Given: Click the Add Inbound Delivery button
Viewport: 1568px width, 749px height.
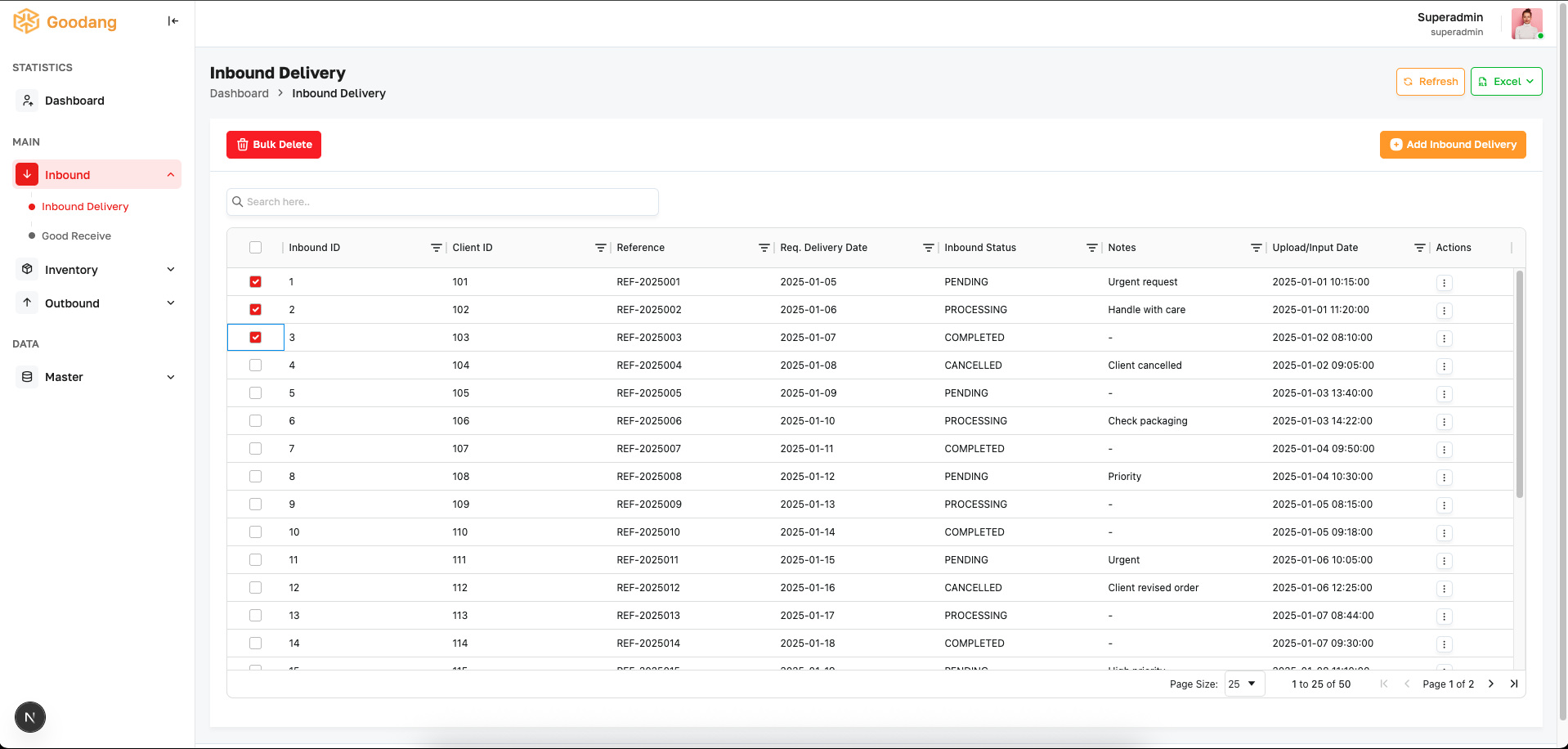Looking at the screenshot, I should click(x=1453, y=145).
